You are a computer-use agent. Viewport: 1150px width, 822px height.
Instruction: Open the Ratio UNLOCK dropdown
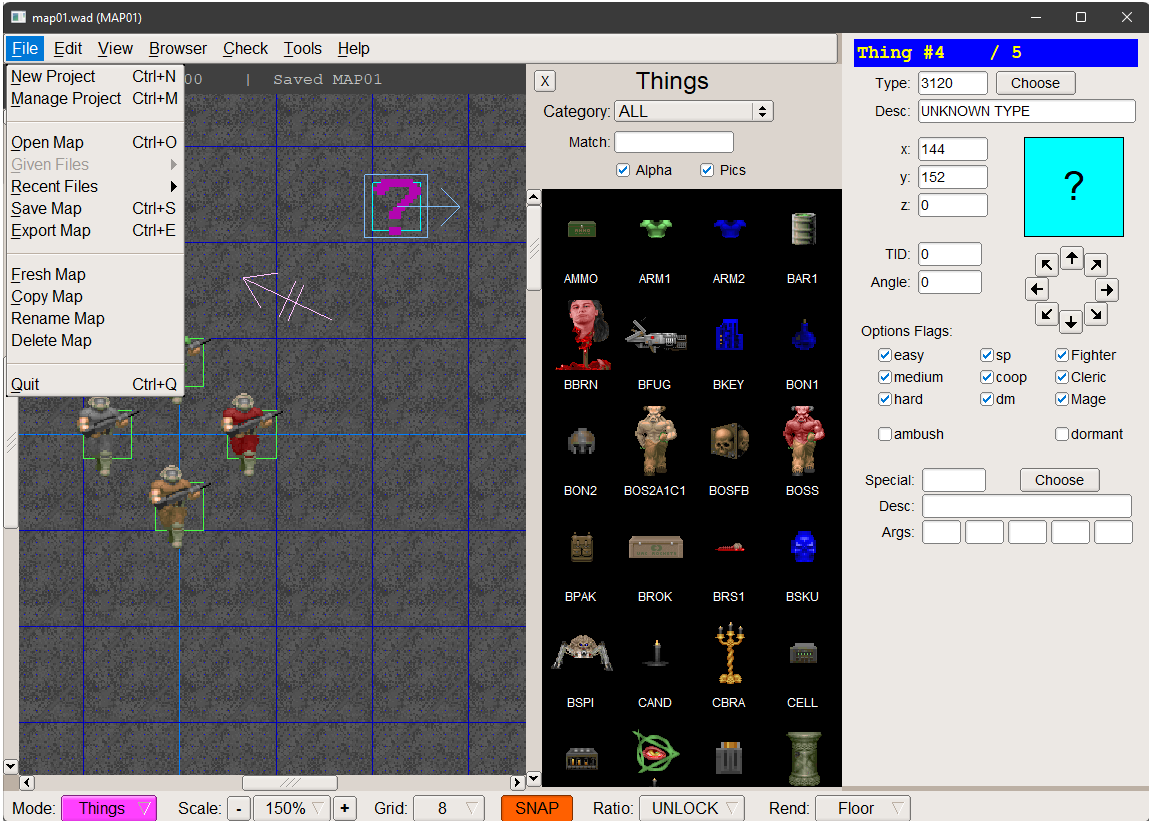click(692, 808)
